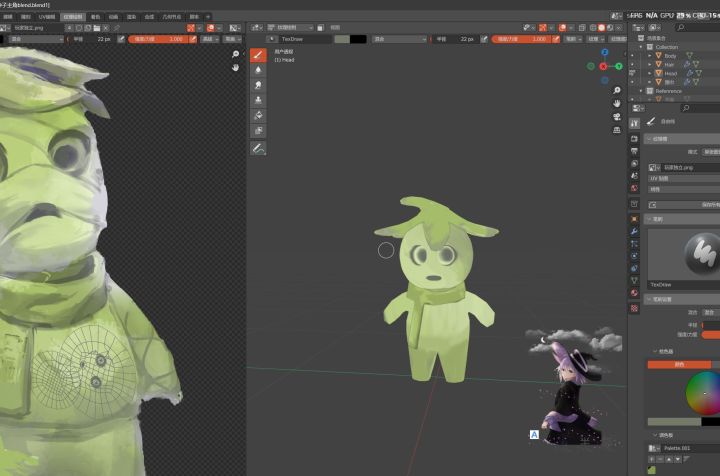The image size is (720, 476).
Task: Toggle strength pressure sensitivity in 3D viewport header
Action: click(x=556, y=39)
